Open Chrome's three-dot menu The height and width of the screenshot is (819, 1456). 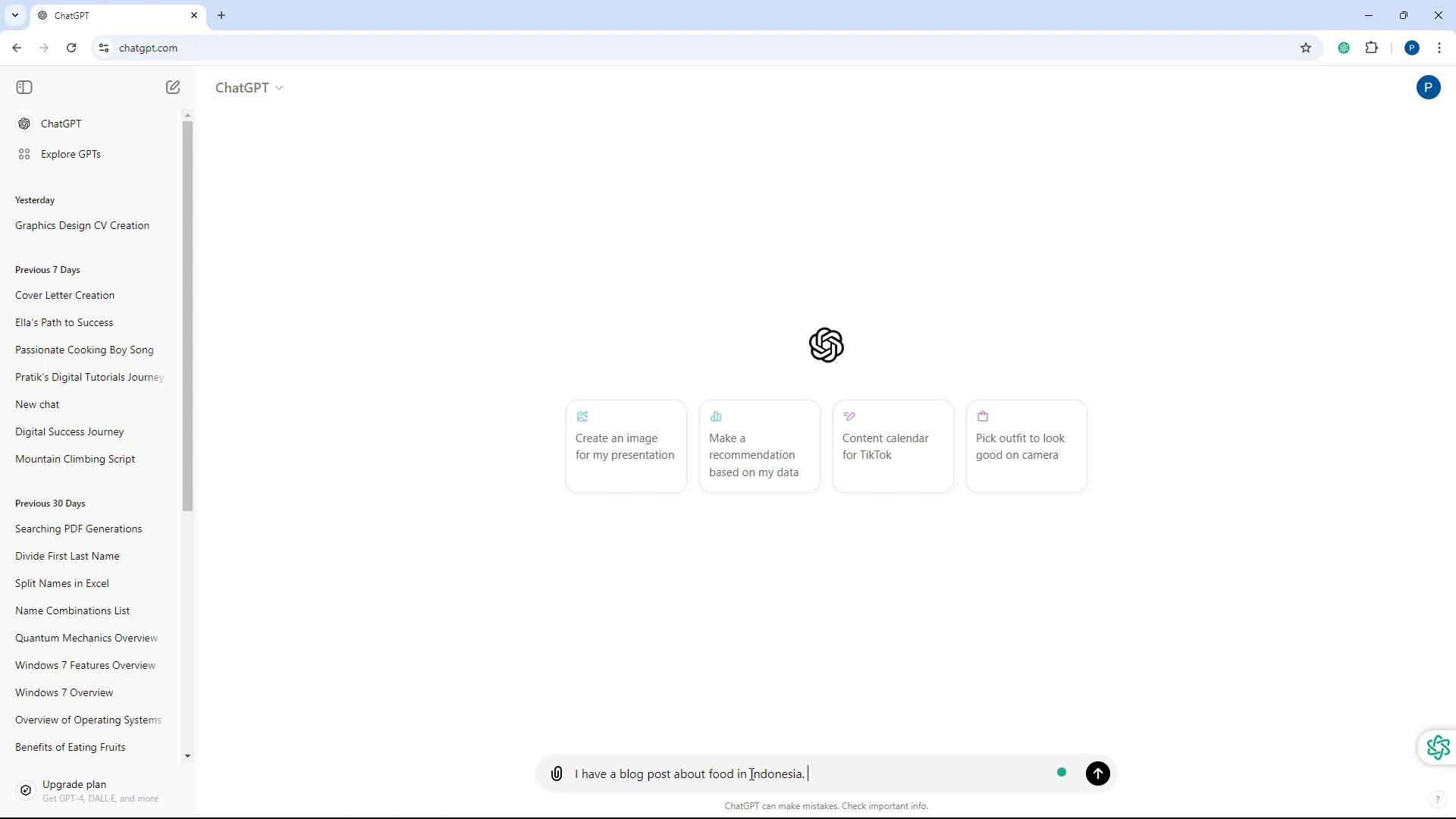(x=1439, y=48)
